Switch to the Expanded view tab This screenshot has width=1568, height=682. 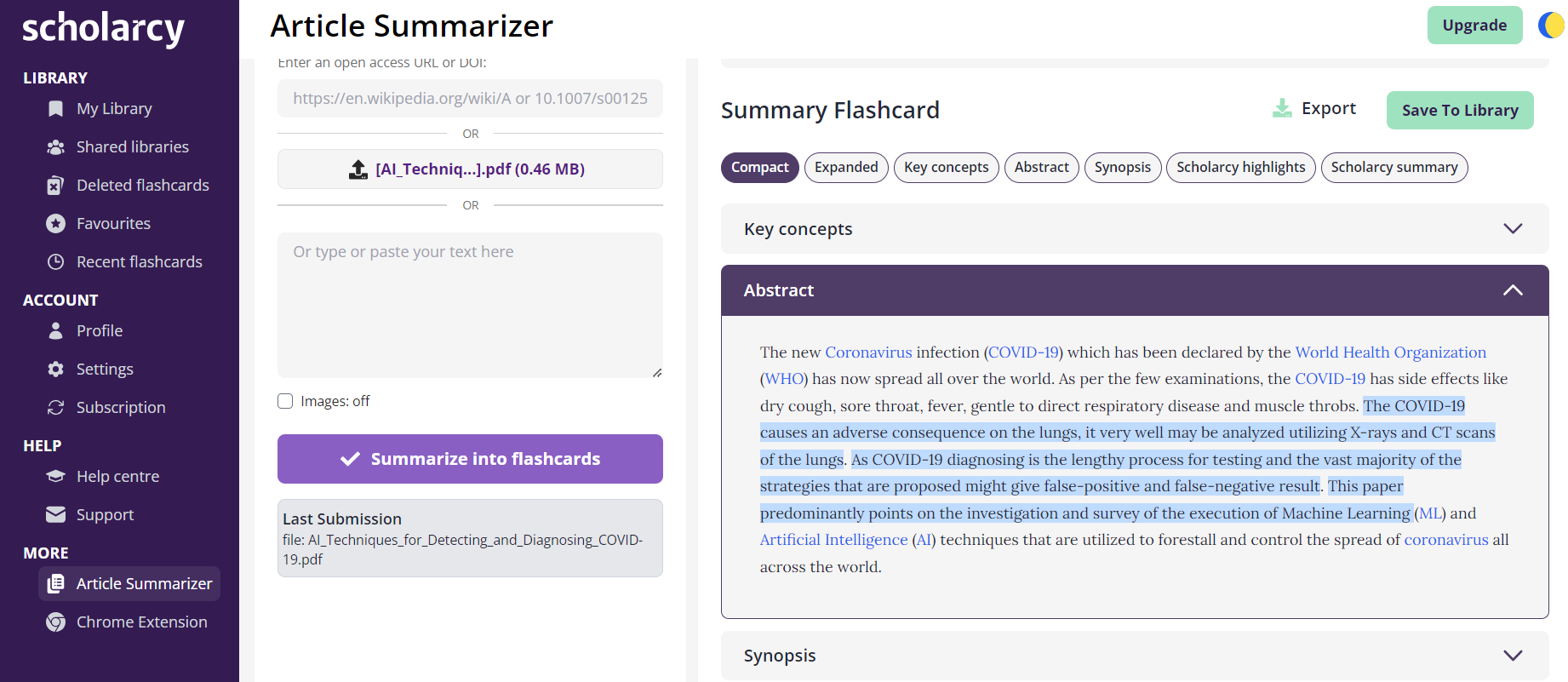pos(845,167)
